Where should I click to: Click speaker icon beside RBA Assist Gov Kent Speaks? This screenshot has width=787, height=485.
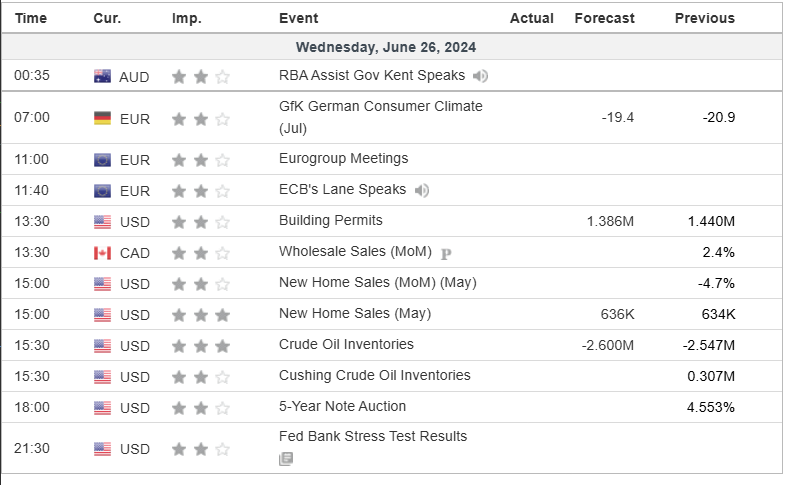(480, 76)
